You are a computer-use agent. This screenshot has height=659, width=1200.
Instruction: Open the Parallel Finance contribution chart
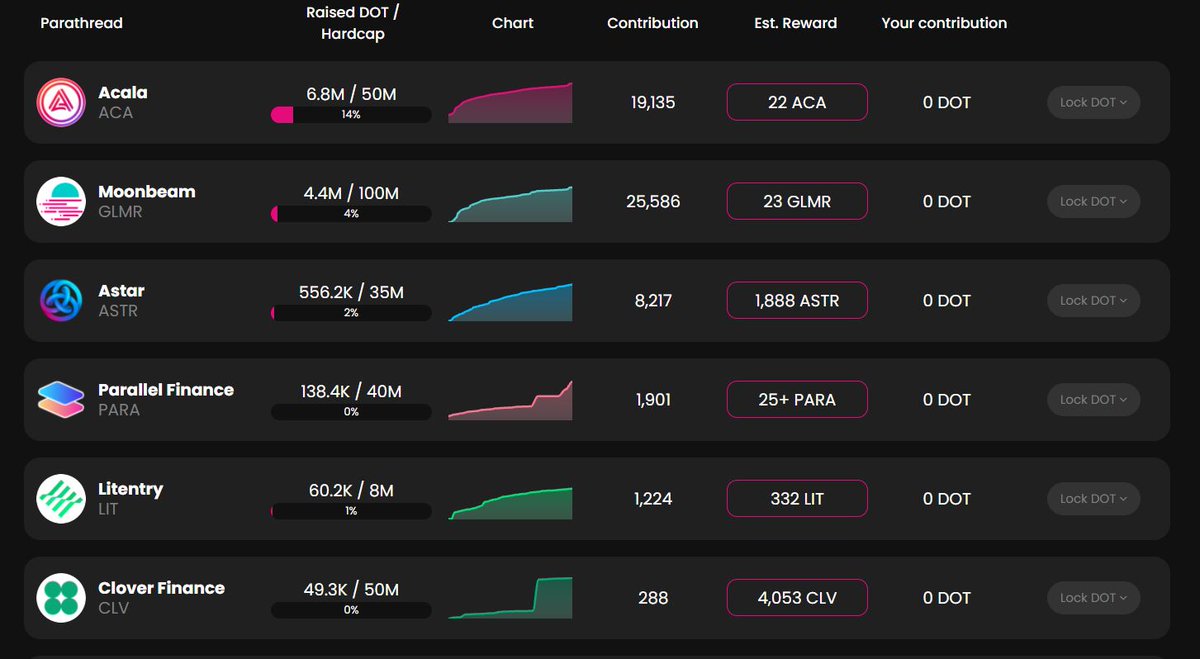click(510, 400)
